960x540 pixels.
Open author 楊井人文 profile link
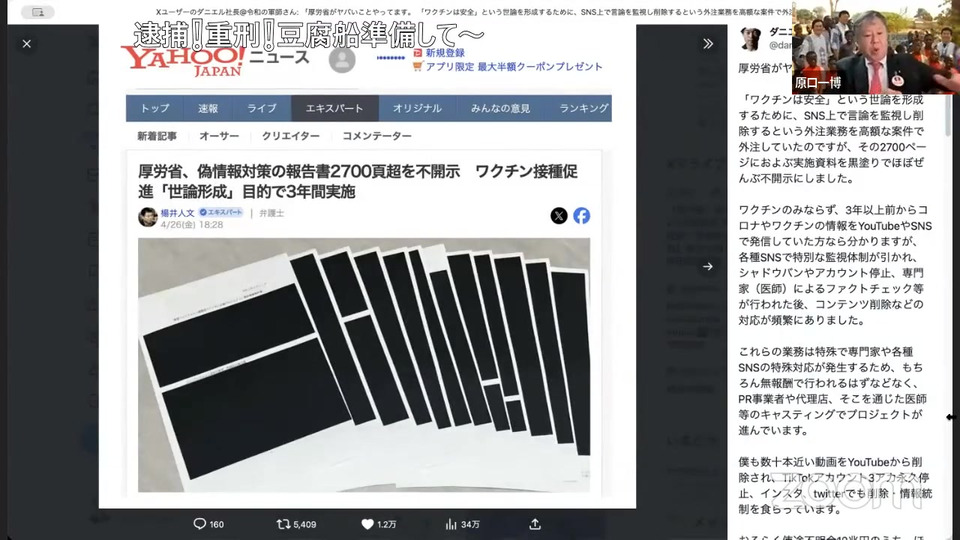point(178,213)
